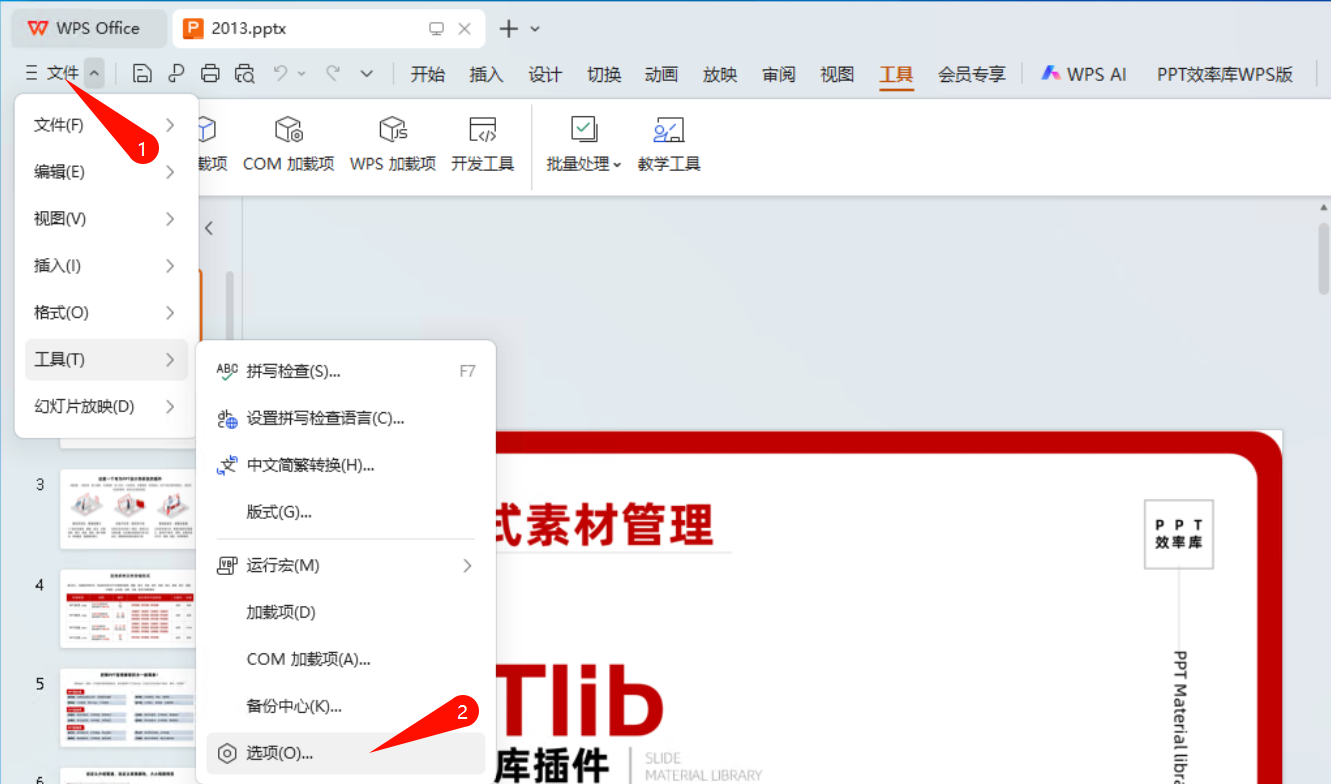The height and width of the screenshot is (784, 1331).
Task: Open the PPT效率库WPS版 tab
Action: [x=1225, y=74]
